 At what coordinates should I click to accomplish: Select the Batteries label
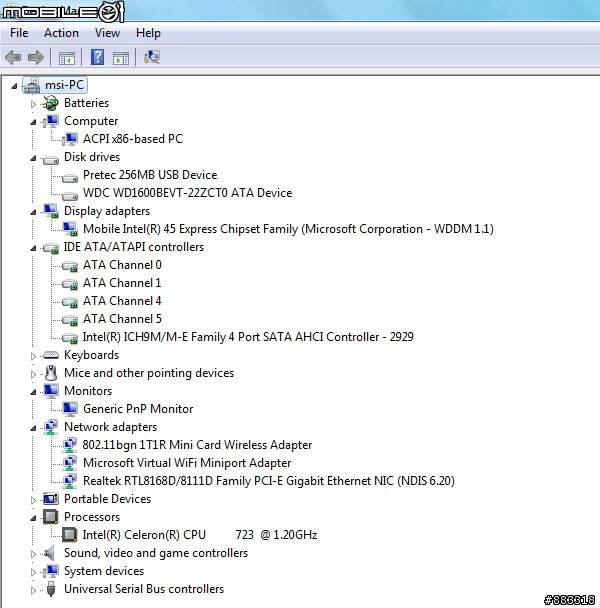pyautogui.click(x=86, y=103)
